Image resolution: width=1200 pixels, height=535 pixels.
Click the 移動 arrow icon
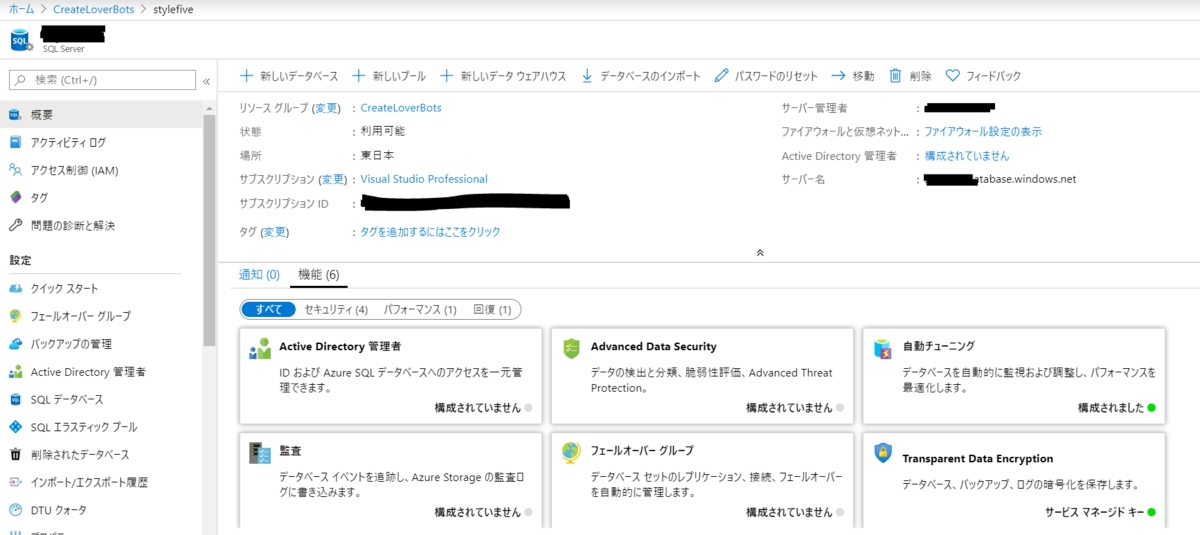pos(839,76)
